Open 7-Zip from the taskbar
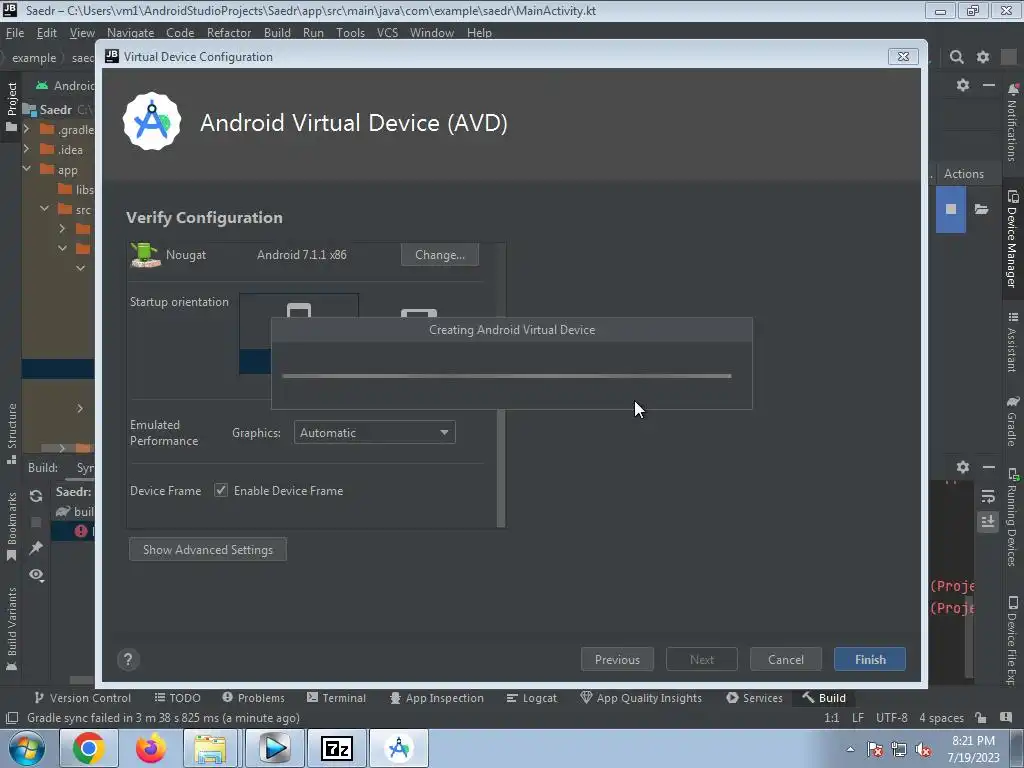This screenshot has height=768, width=1024. click(337, 748)
